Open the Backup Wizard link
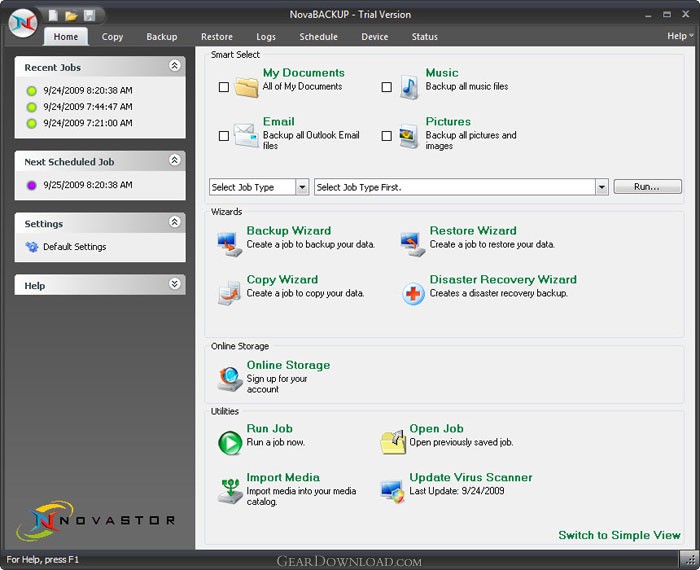 pyautogui.click(x=289, y=230)
